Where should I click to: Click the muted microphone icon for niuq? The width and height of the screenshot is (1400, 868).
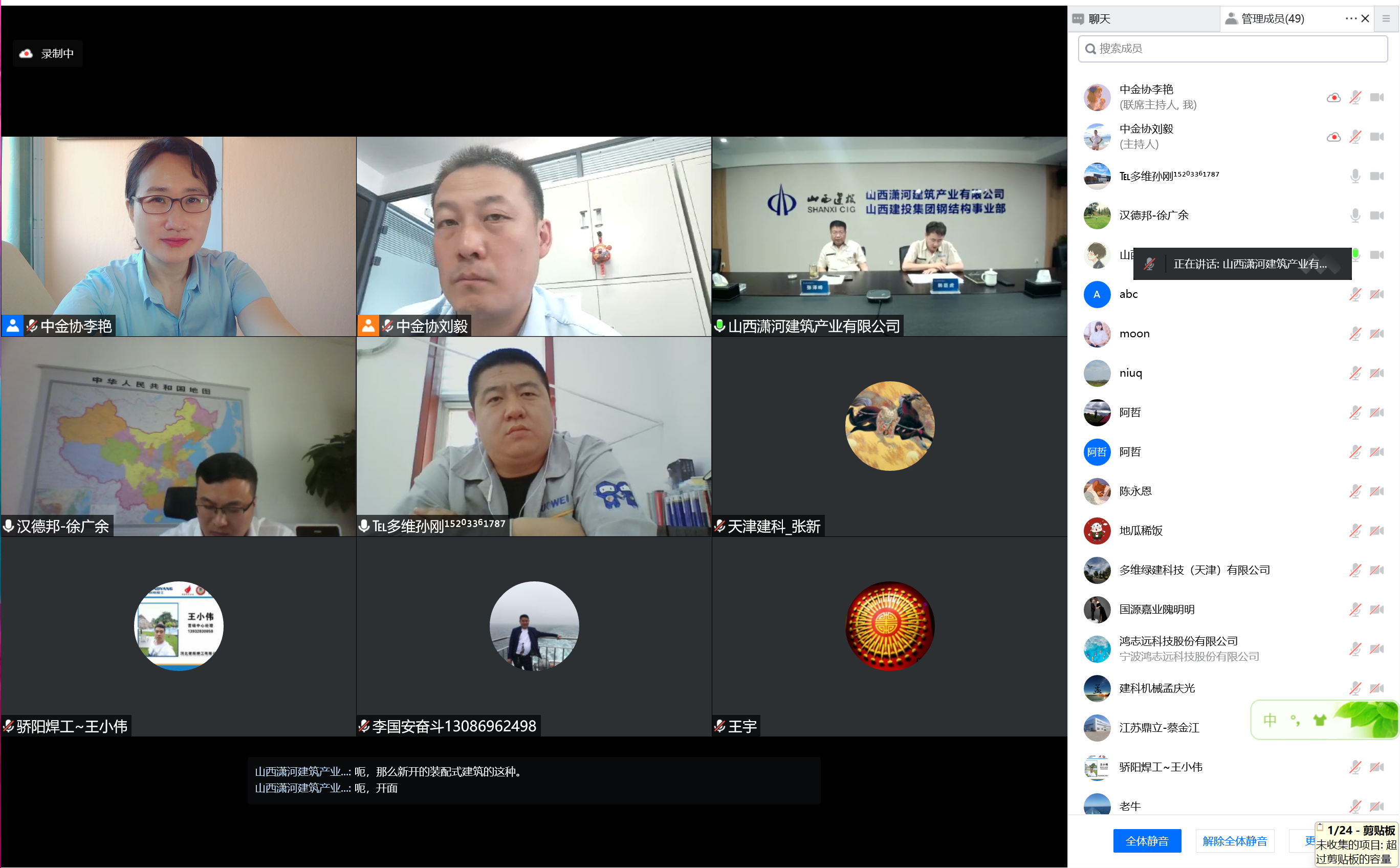1354,373
